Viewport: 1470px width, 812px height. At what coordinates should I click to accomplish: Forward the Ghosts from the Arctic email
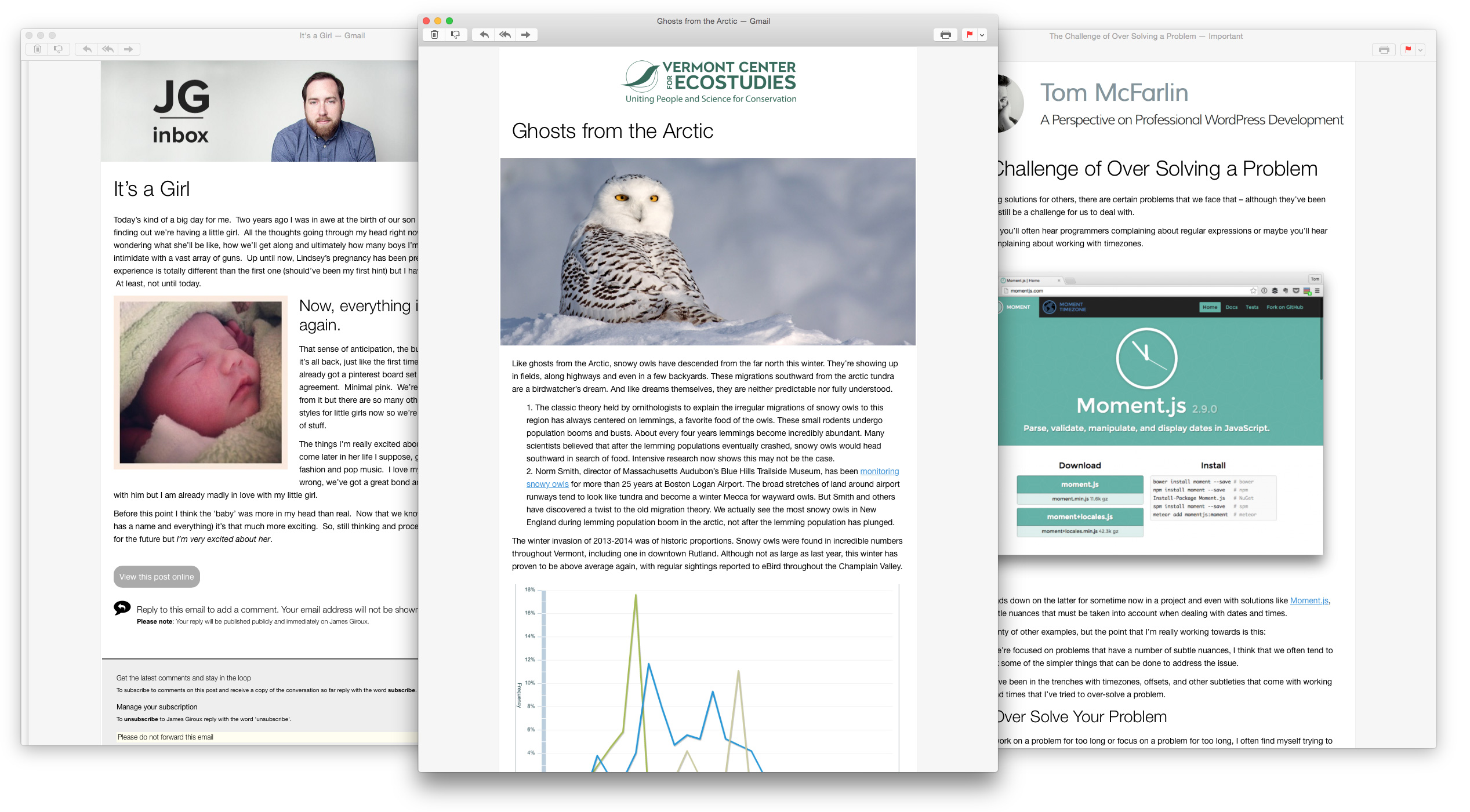pyautogui.click(x=526, y=35)
